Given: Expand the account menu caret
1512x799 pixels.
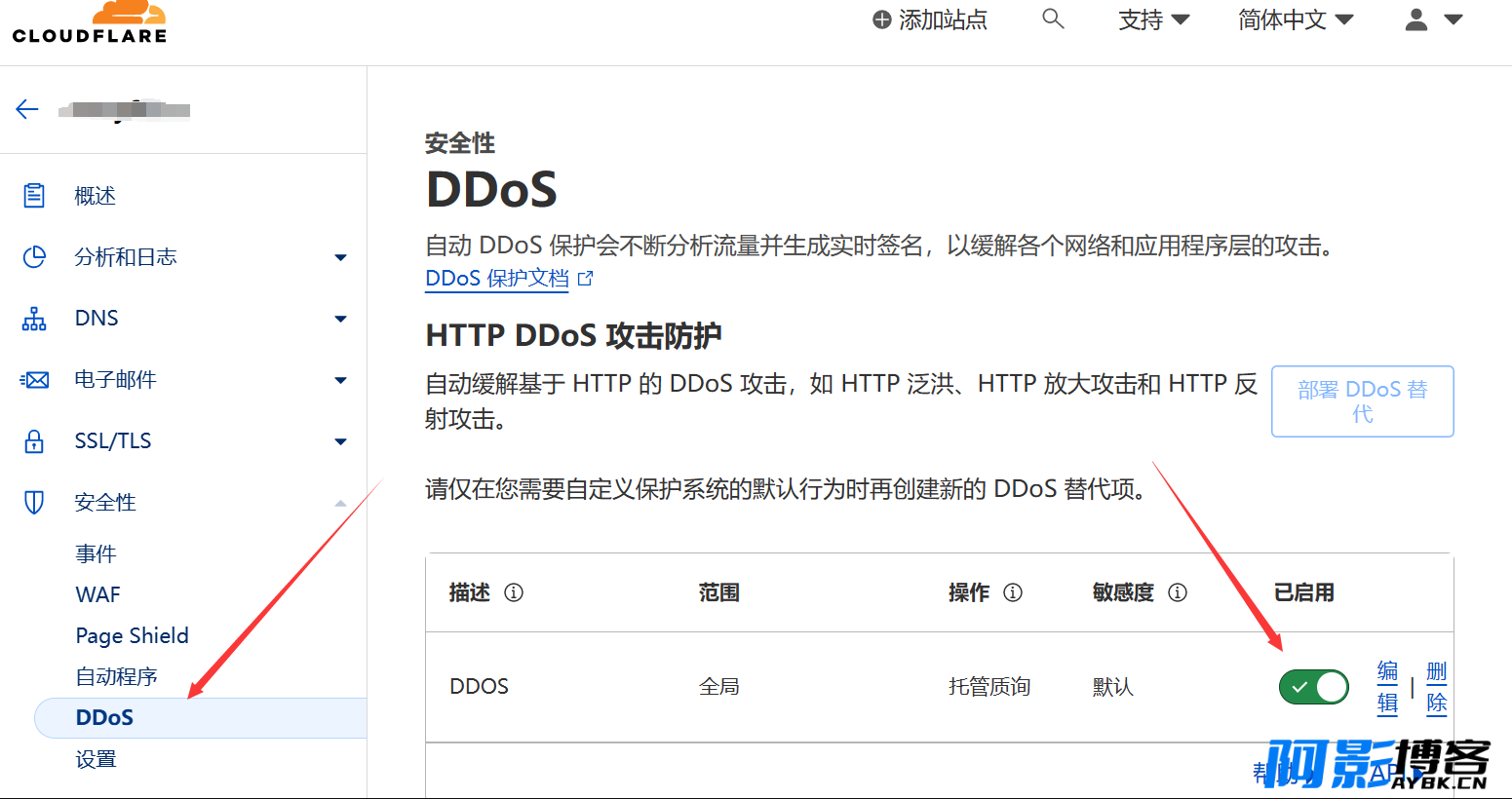Looking at the screenshot, I should click(x=1454, y=19).
